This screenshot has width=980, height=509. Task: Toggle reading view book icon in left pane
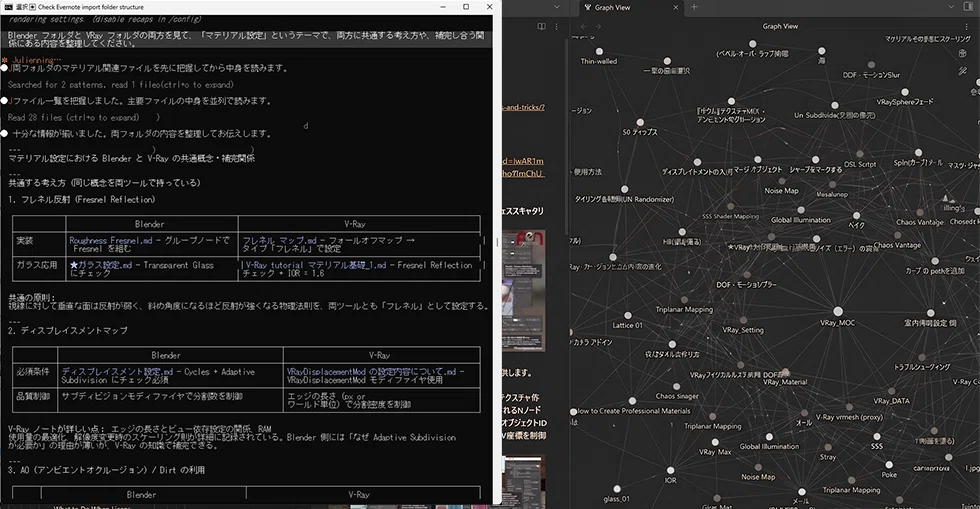541,26
